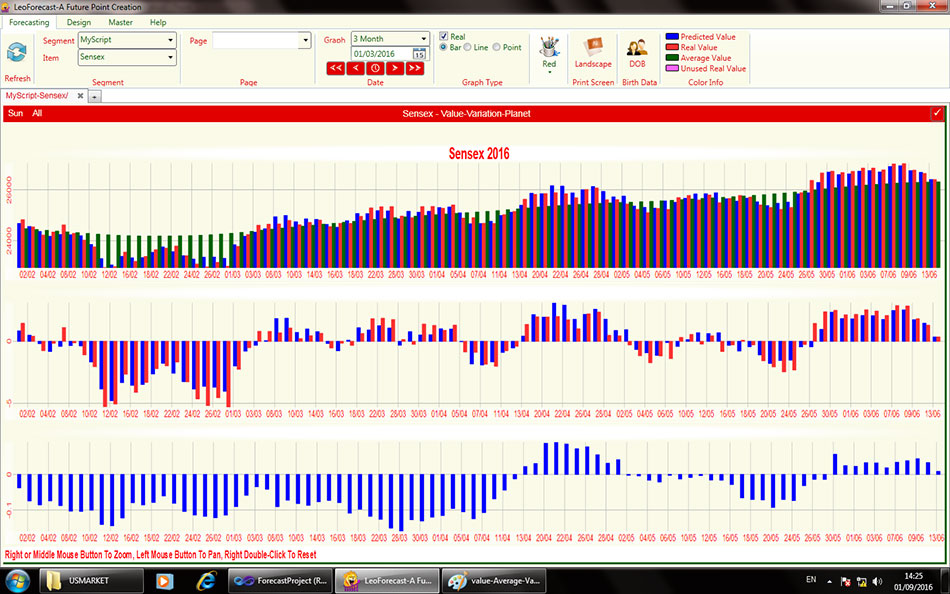Click the volume speaker icon in the tray
This screenshot has width=950, height=594.
[877, 582]
